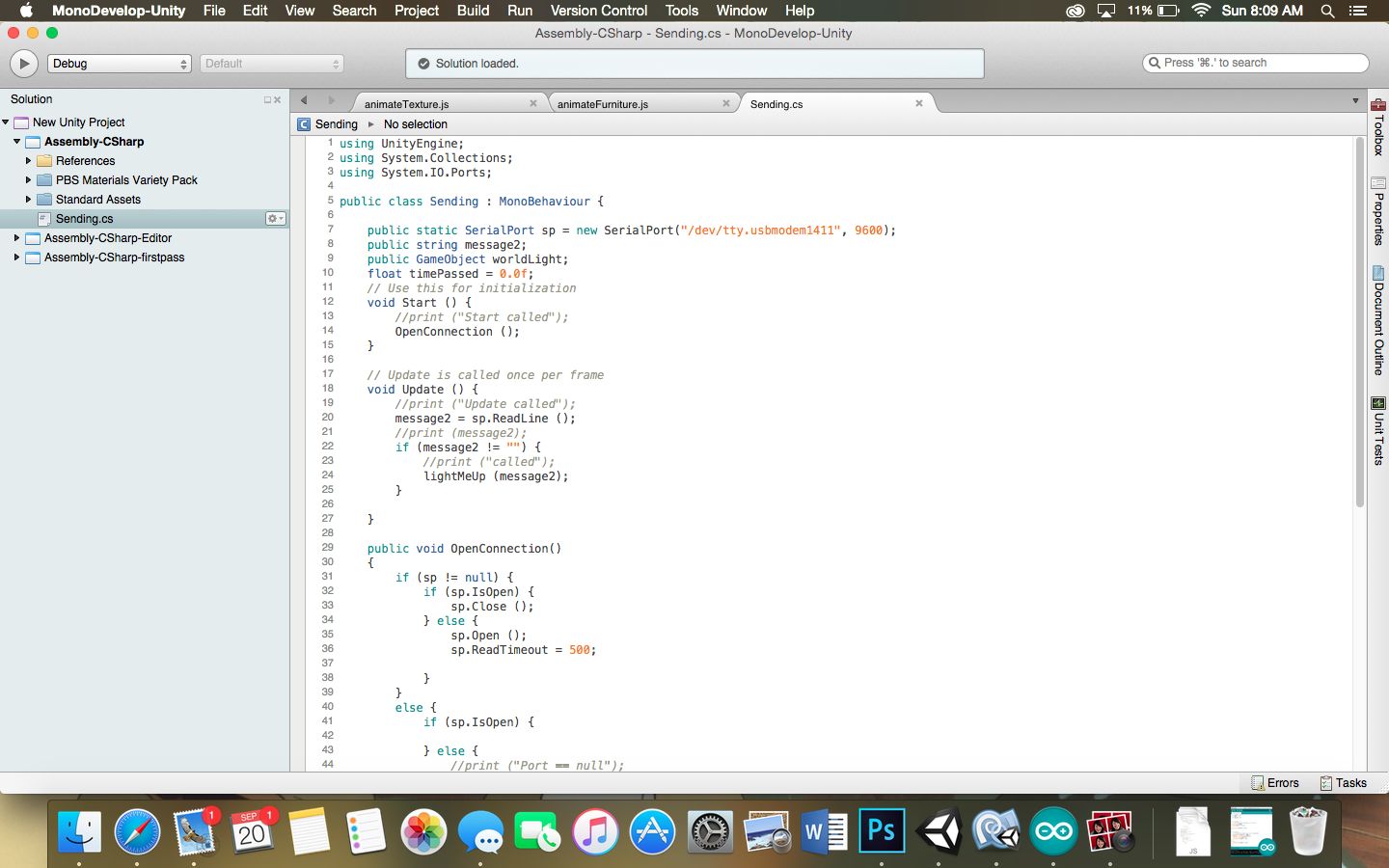Viewport: 1389px width, 868px height.
Task: Select the Sending.cs editor tab
Action: tap(776, 104)
